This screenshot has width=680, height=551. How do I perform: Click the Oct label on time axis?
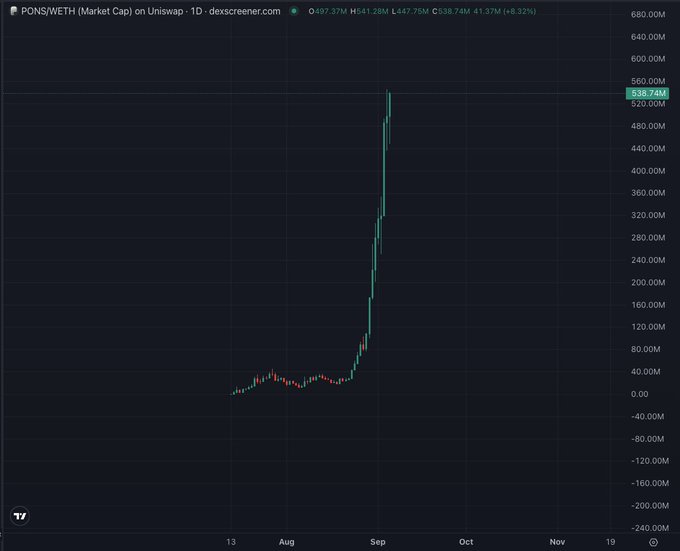pyautogui.click(x=466, y=542)
